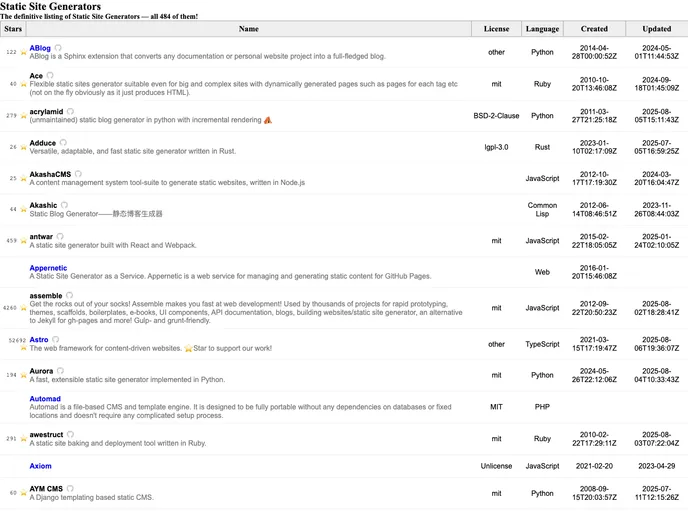This screenshot has height=512, width=688.
Task: Open the GitHub icon next to antwar
Action: pyautogui.click(x=60, y=236)
